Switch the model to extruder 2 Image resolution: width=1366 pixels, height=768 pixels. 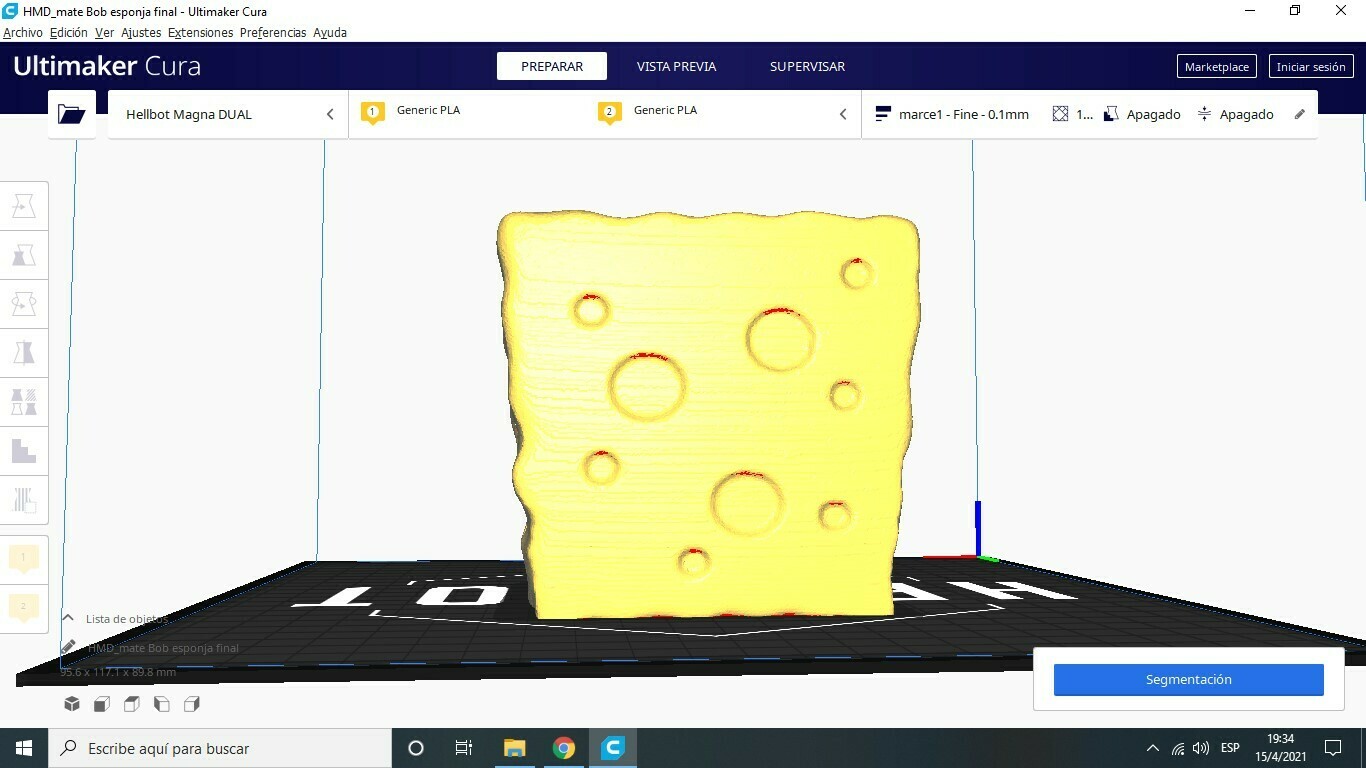(22, 606)
